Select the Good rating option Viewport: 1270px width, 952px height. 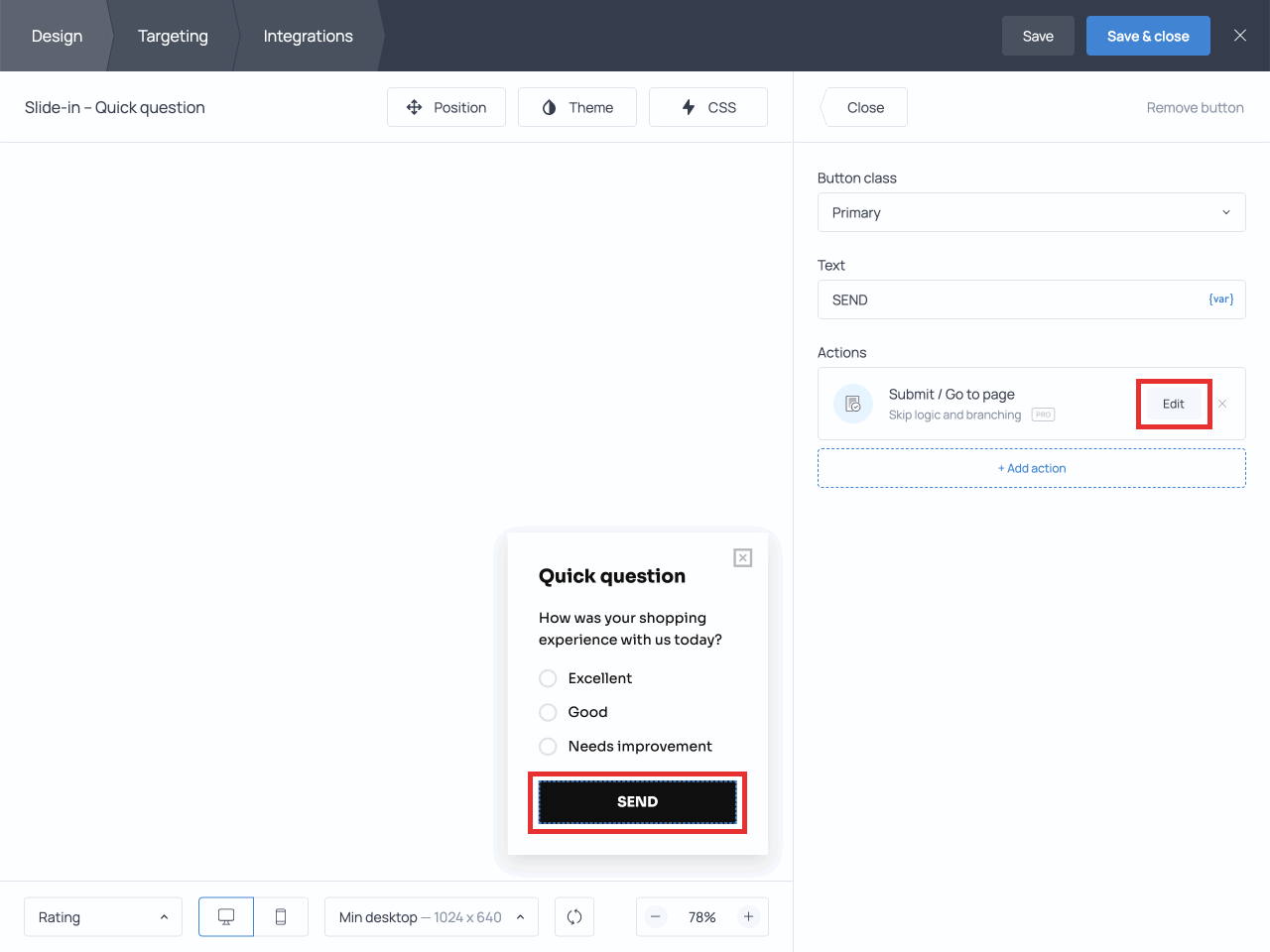(548, 712)
